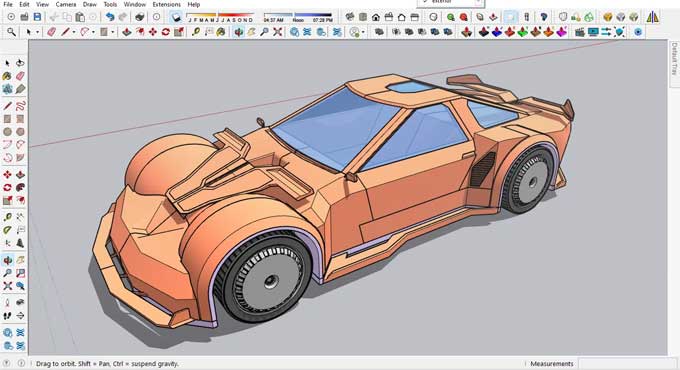
Task: Click the help question mark in status bar
Action: pos(7,363)
